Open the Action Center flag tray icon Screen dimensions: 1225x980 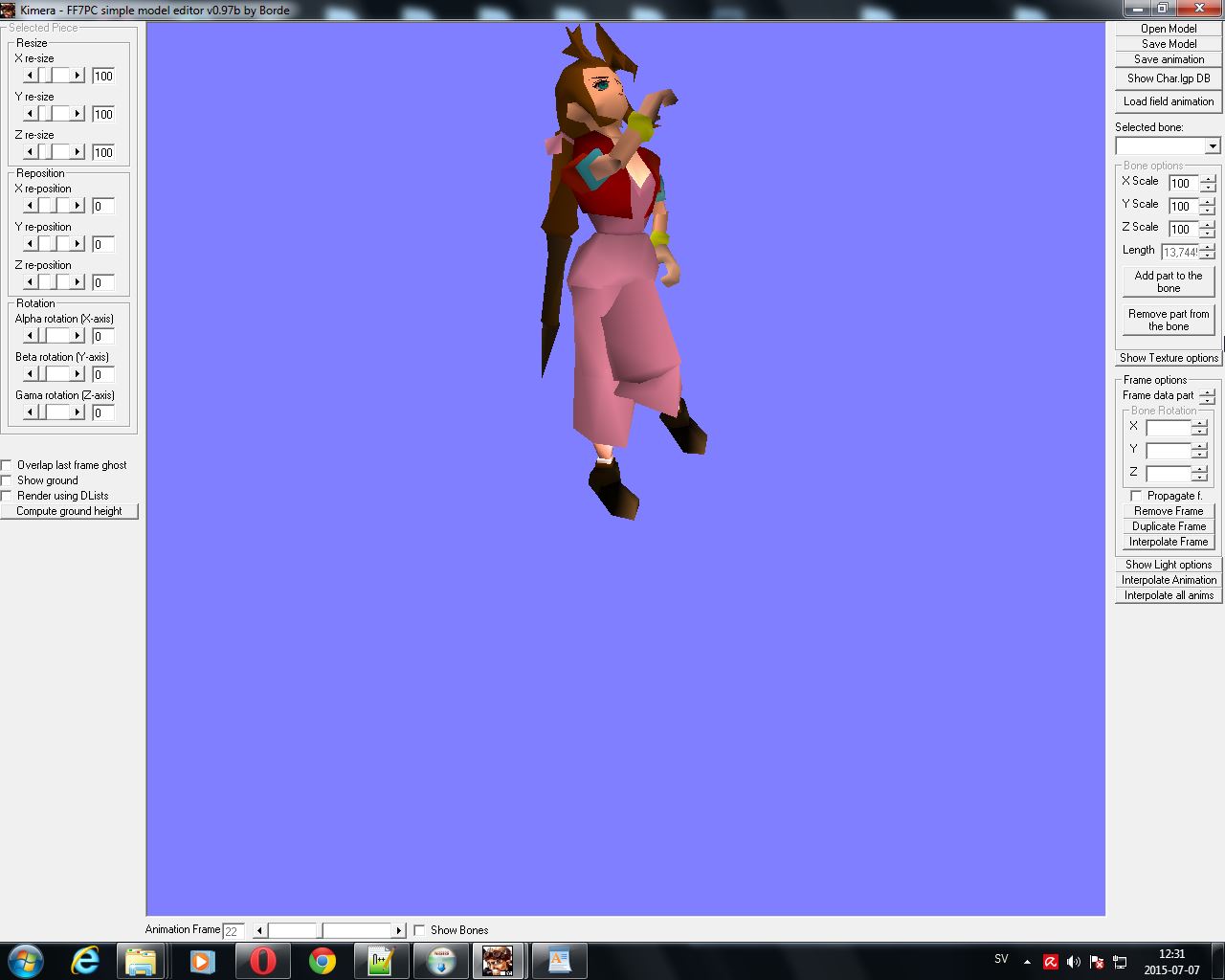[1097, 962]
